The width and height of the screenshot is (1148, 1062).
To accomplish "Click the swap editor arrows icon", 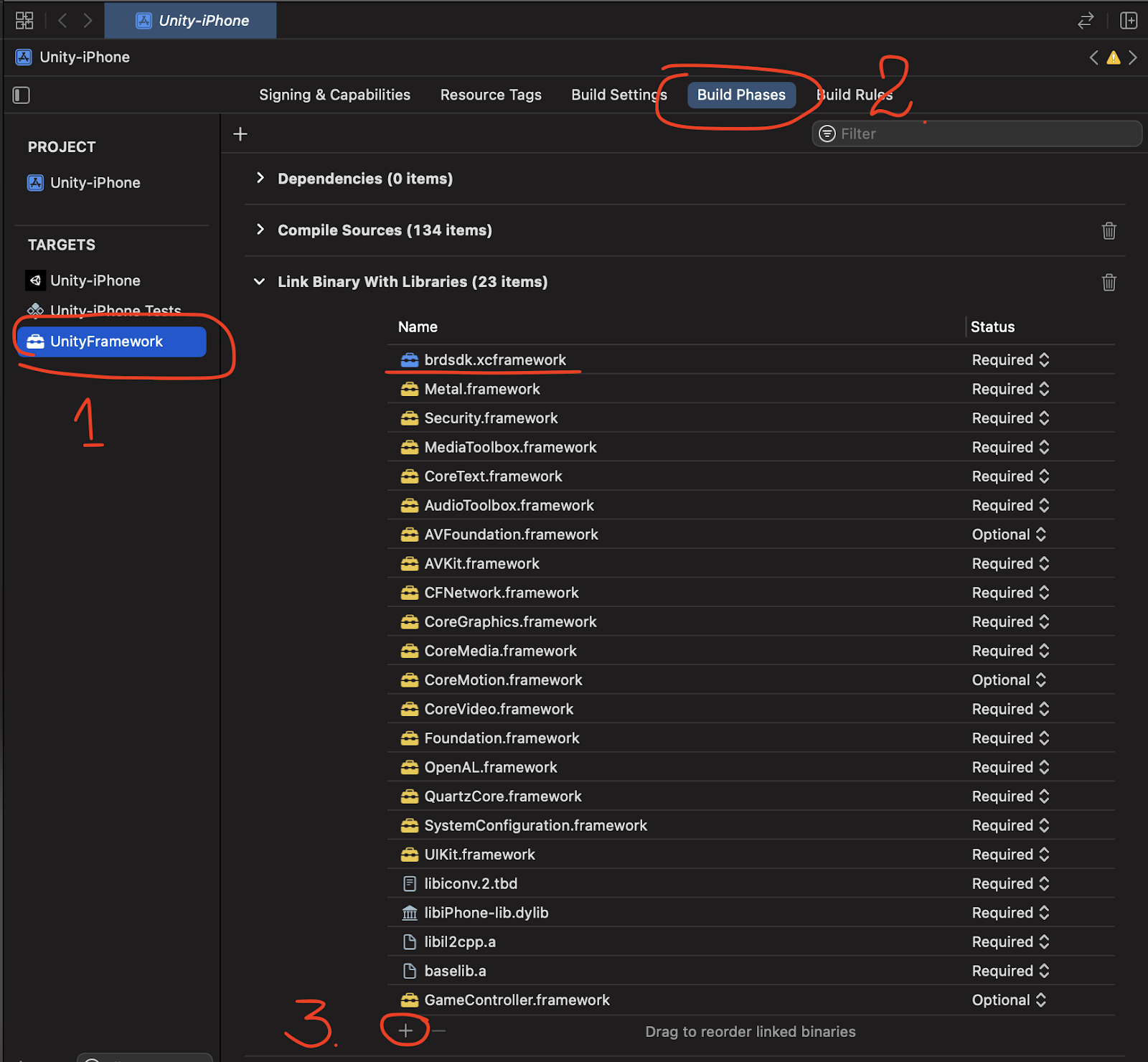I will (x=1086, y=20).
